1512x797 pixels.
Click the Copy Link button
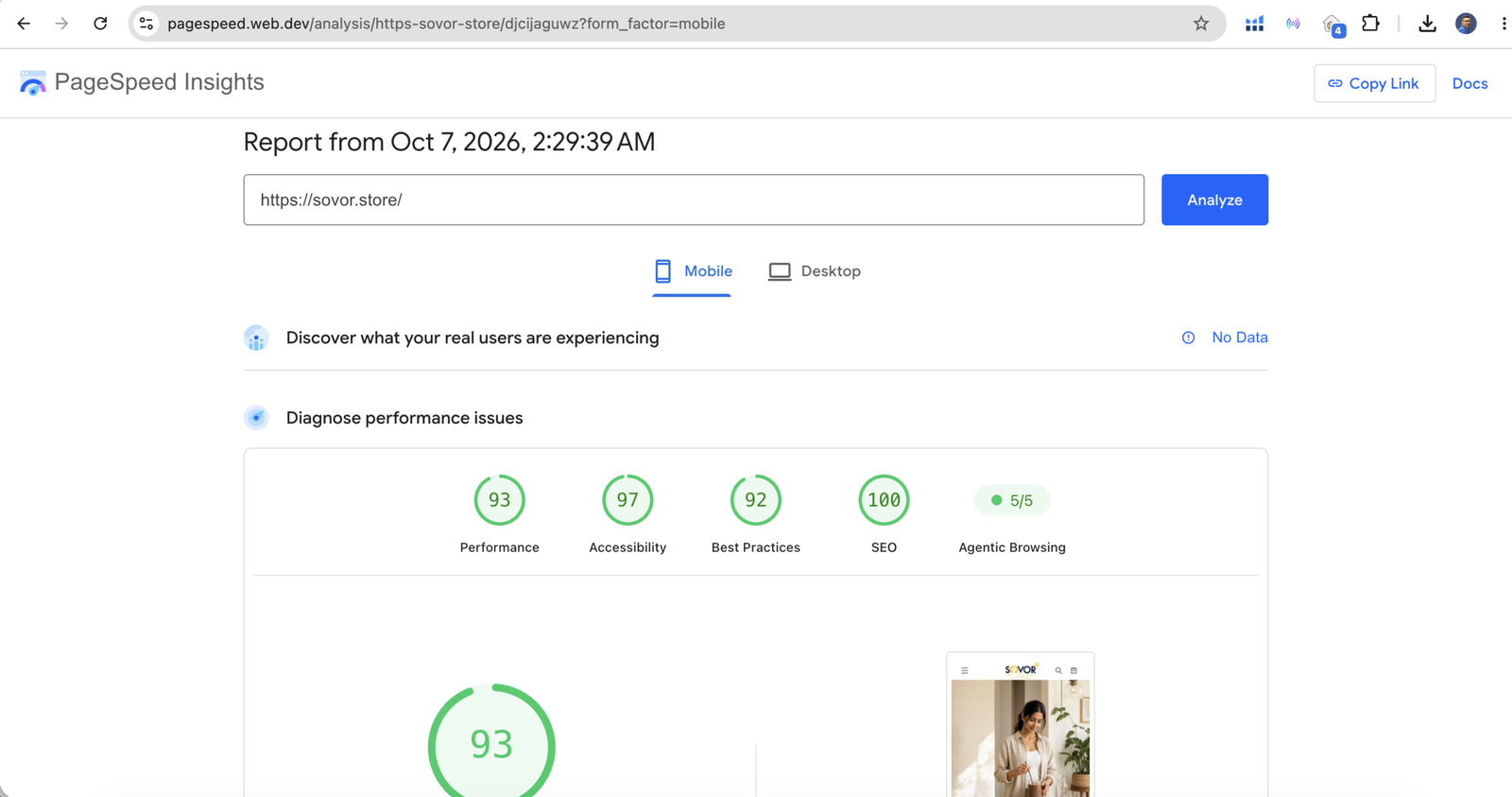pyautogui.click(x=1374, y=83)
